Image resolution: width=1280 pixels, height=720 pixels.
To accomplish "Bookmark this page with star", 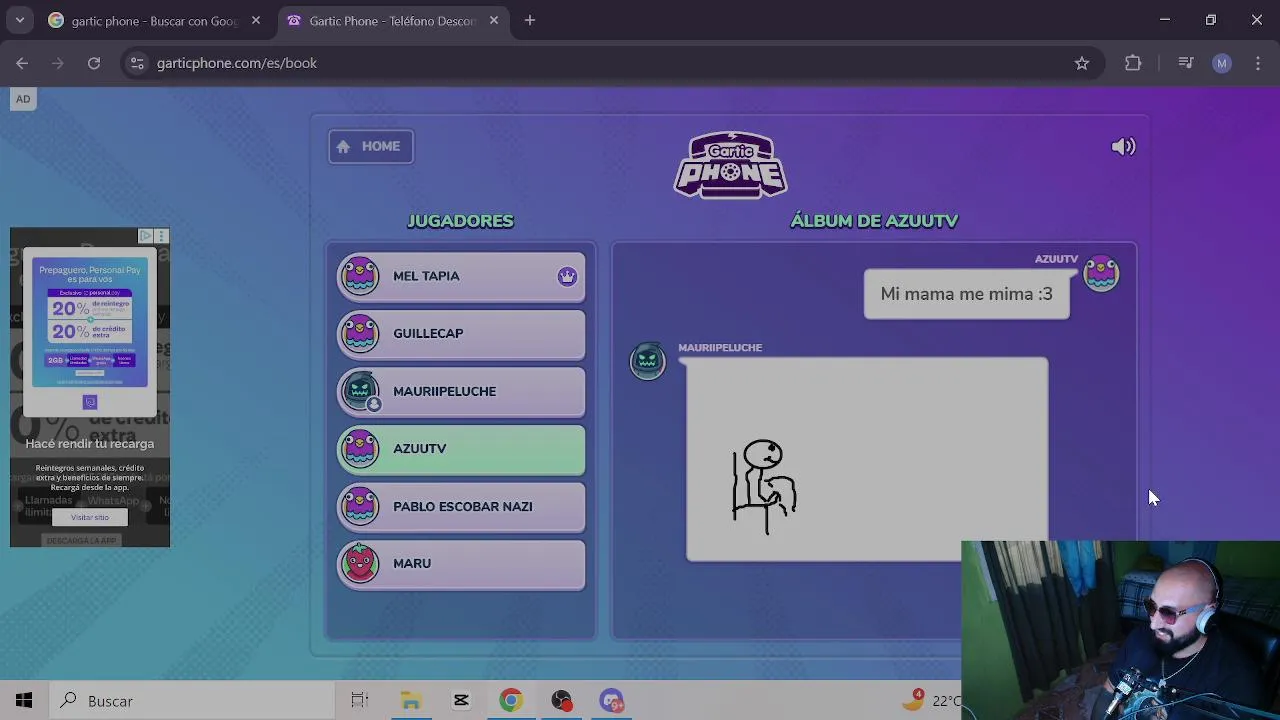I will click(x=1081, y=63).
